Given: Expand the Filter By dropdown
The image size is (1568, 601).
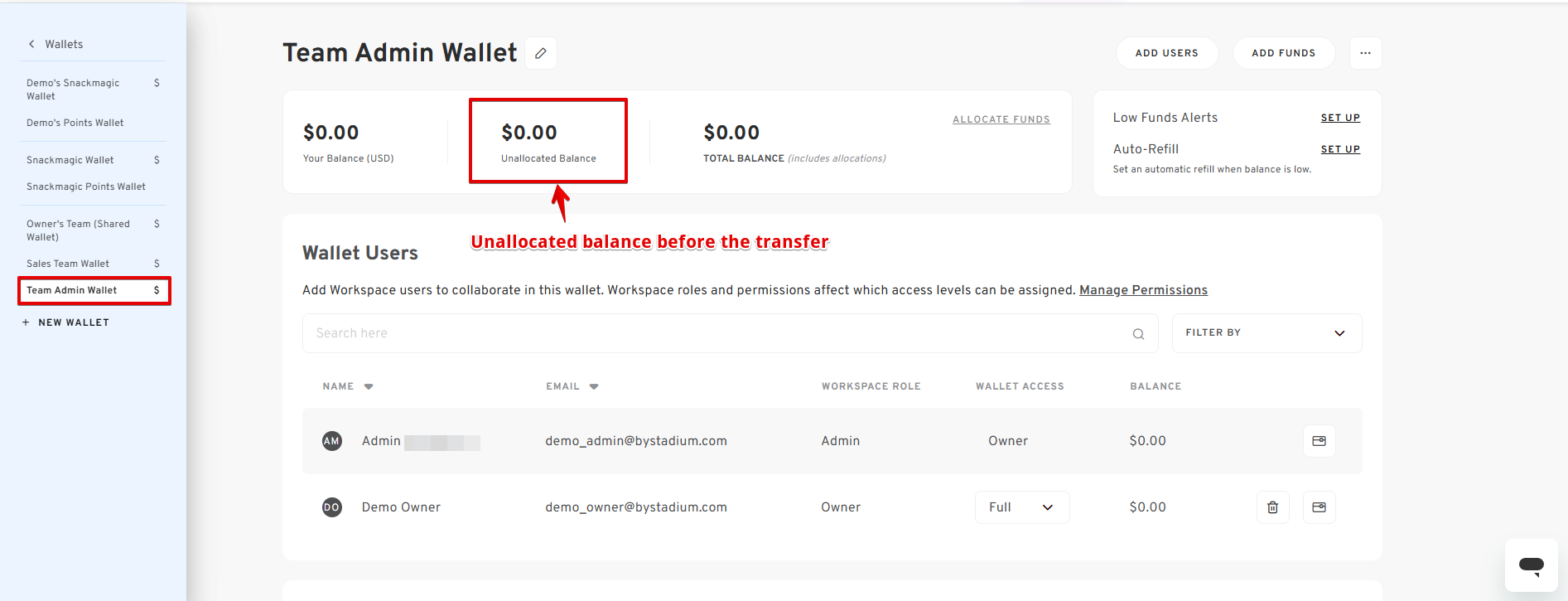Looking at the screenshot, I should tap(1266, 333).
